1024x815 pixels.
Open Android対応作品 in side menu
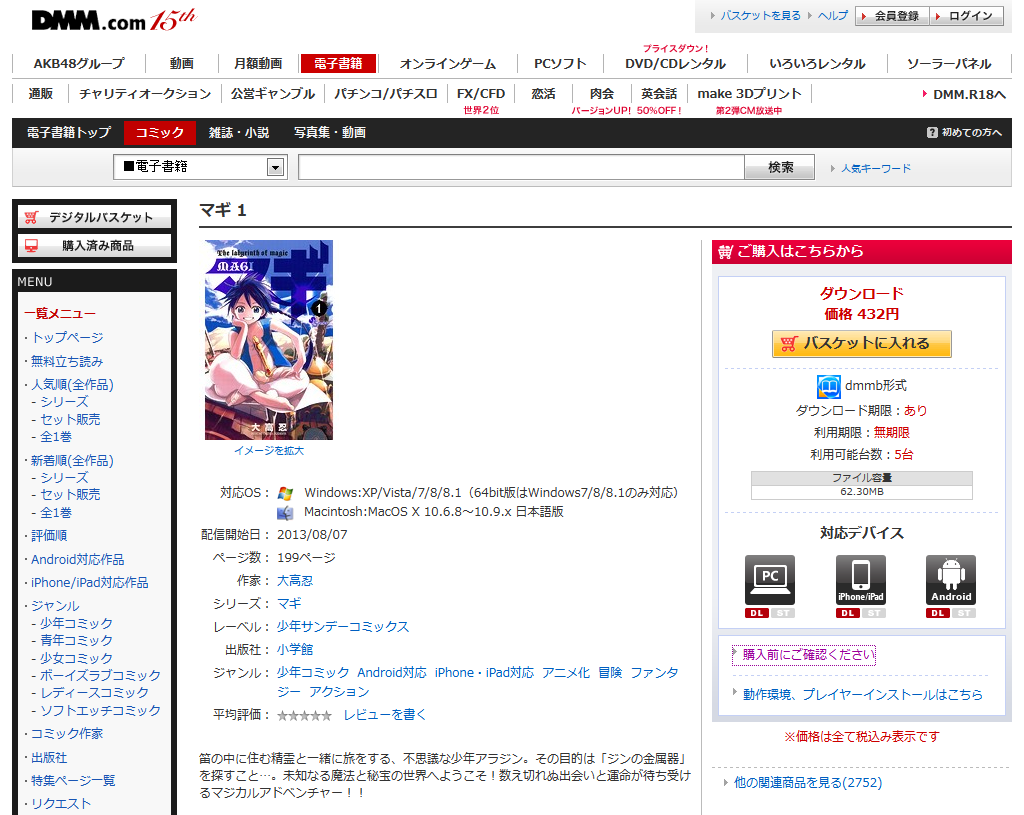coord(78,560)
